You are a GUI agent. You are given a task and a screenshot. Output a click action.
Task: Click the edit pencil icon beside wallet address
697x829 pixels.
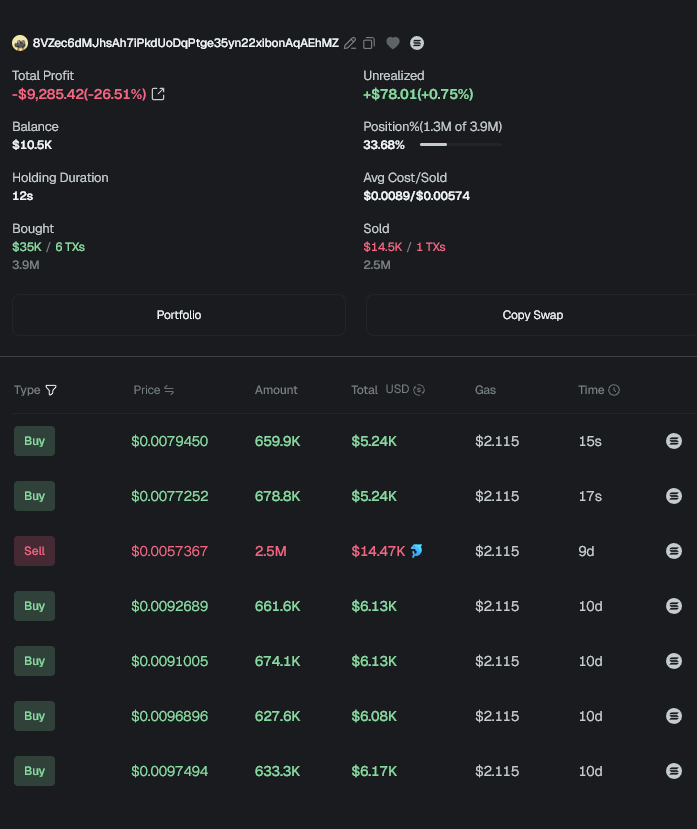tap(350, 43)
